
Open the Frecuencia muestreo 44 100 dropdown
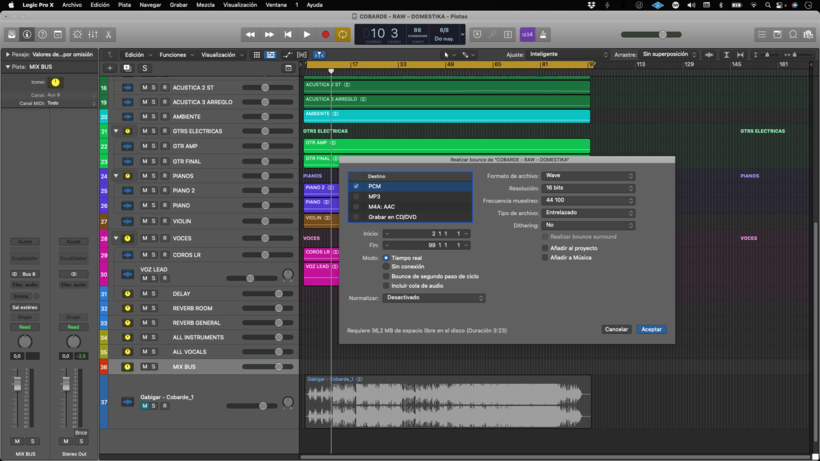click(588, 200)
